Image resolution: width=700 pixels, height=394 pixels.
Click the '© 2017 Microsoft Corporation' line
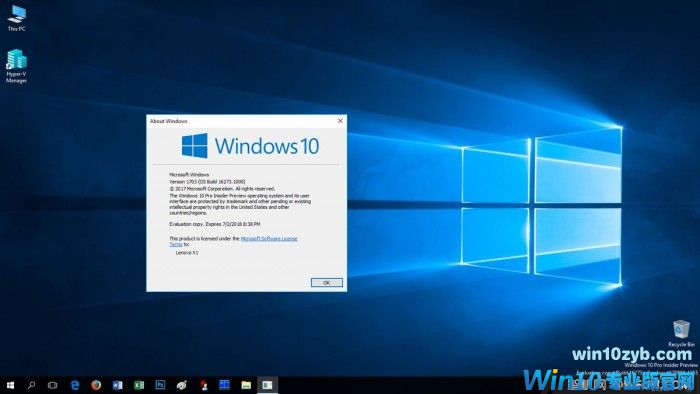pyautogui.click(x=222, y=189)
